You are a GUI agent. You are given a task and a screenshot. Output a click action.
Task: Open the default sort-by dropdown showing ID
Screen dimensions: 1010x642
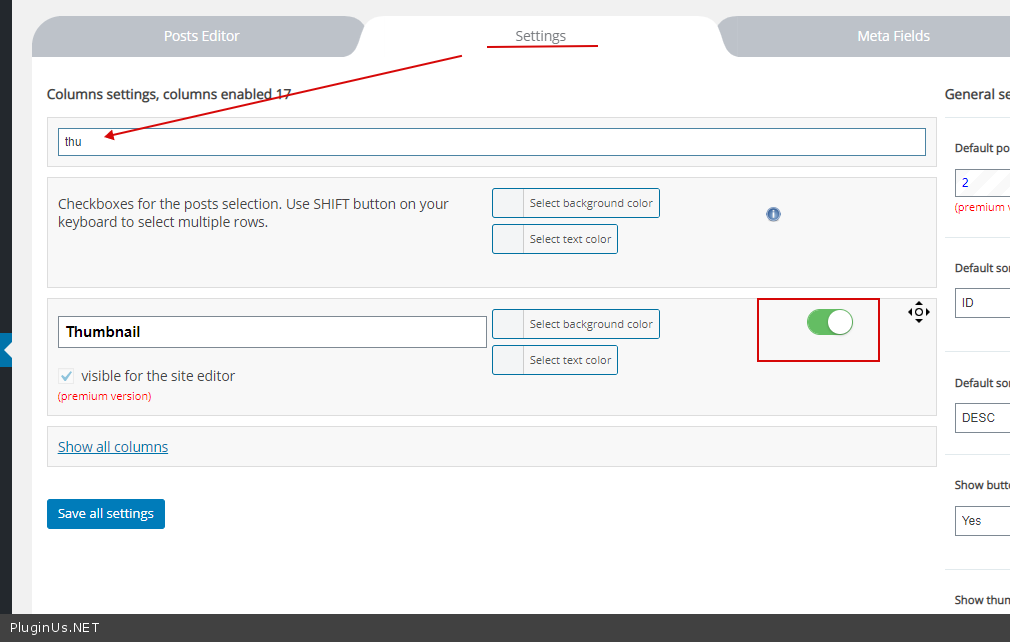[x=982, y=303]
